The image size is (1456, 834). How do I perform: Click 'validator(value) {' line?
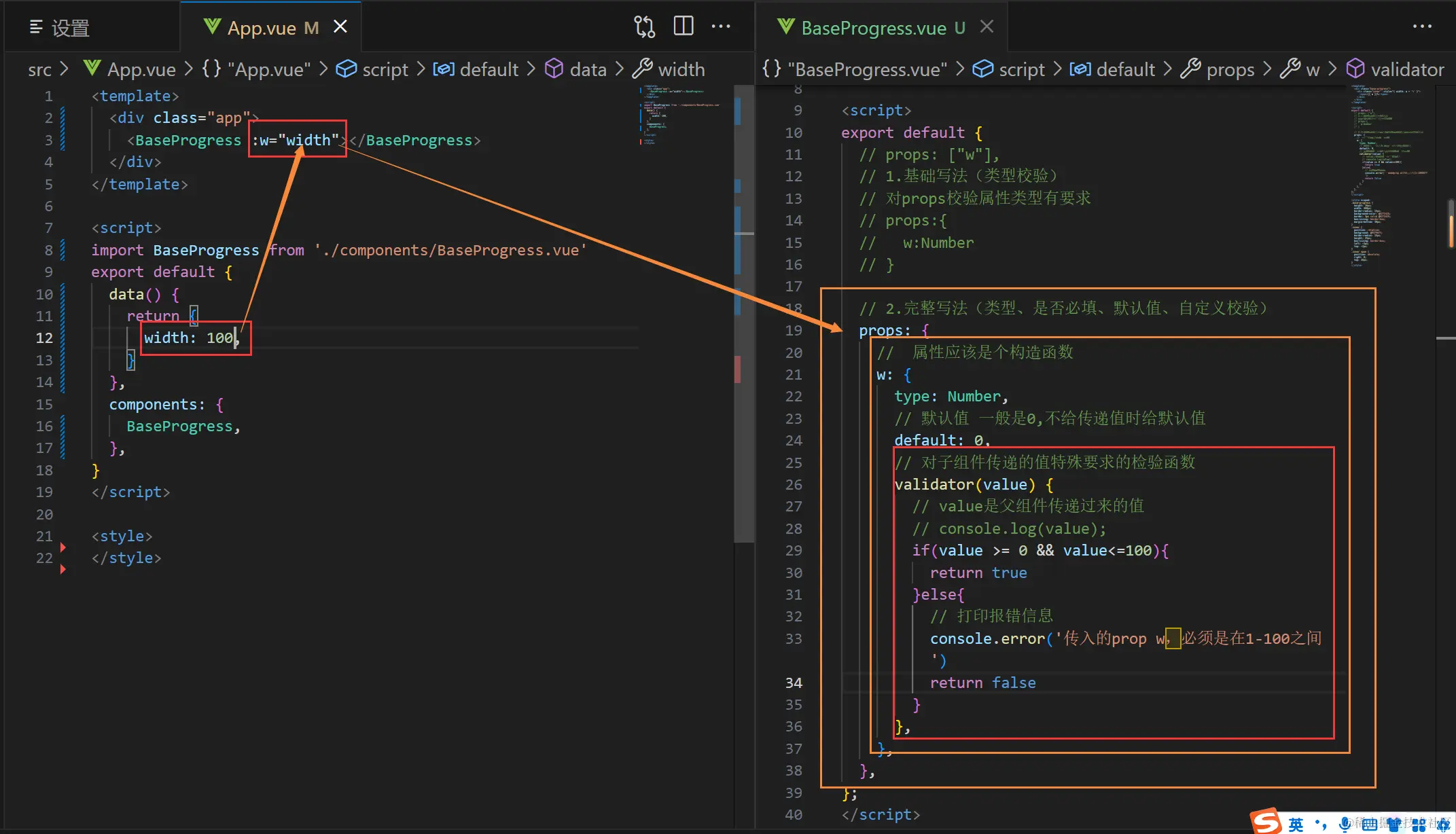[x=974, y=484]
